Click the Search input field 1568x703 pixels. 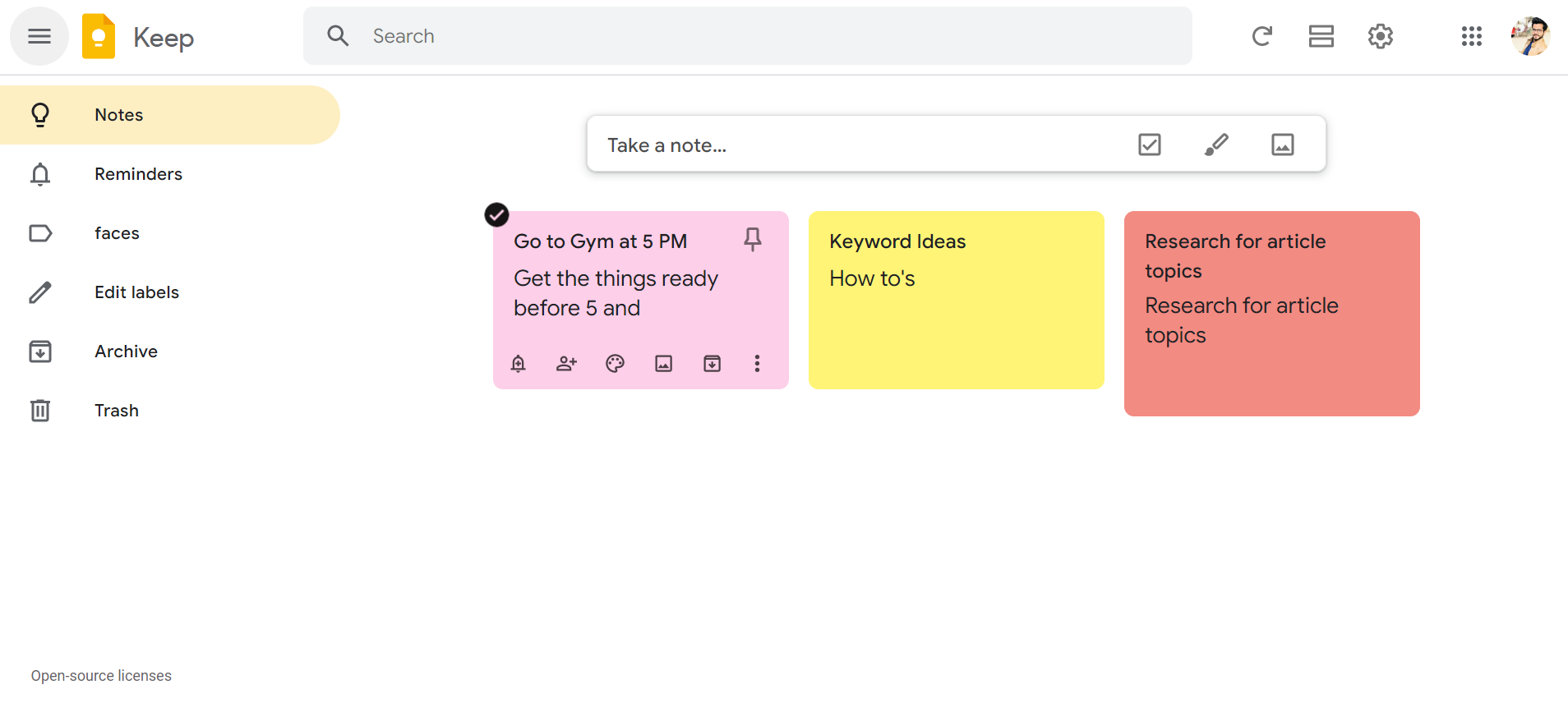(740, 36)
